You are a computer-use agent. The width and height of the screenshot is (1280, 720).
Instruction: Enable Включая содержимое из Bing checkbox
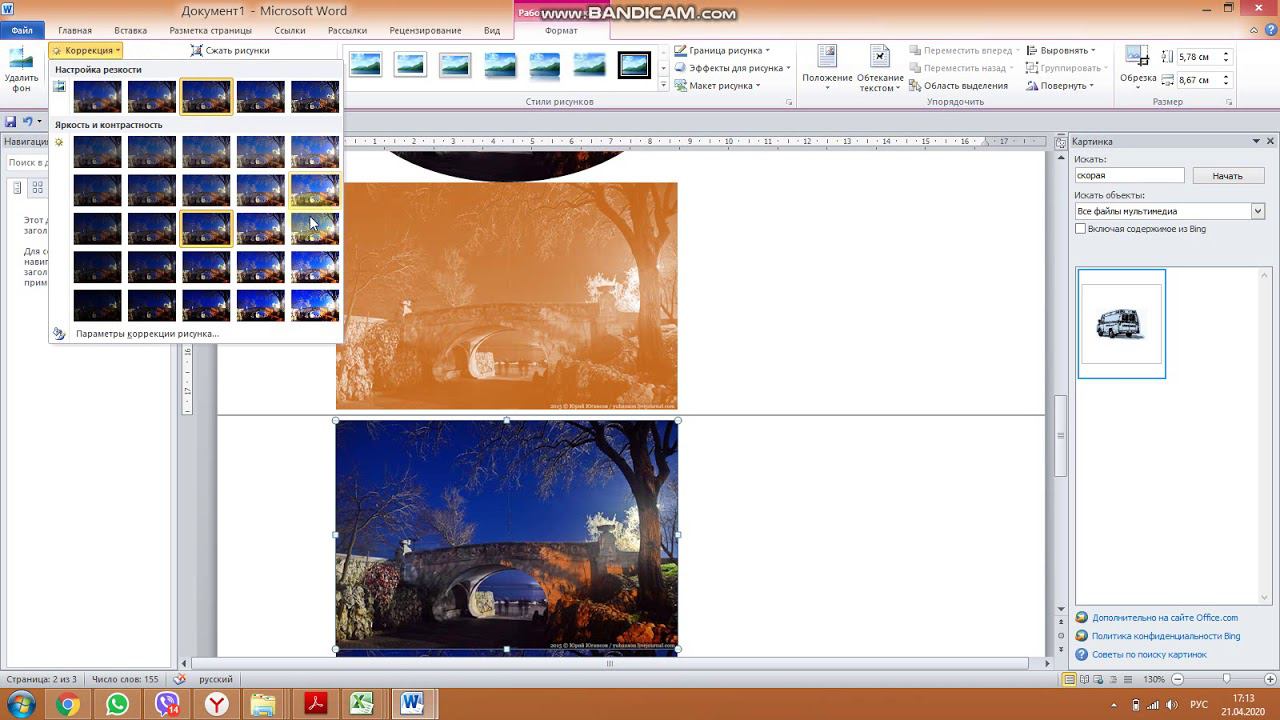coord(1080,229)
